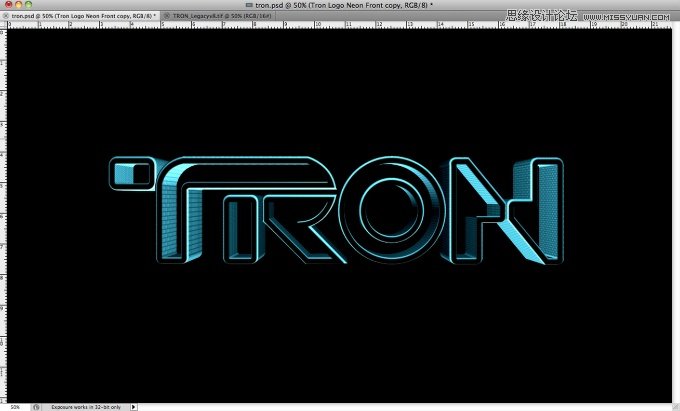Click the red close window button
Viewport: 680px width, 411px height.
click(8, 4)
